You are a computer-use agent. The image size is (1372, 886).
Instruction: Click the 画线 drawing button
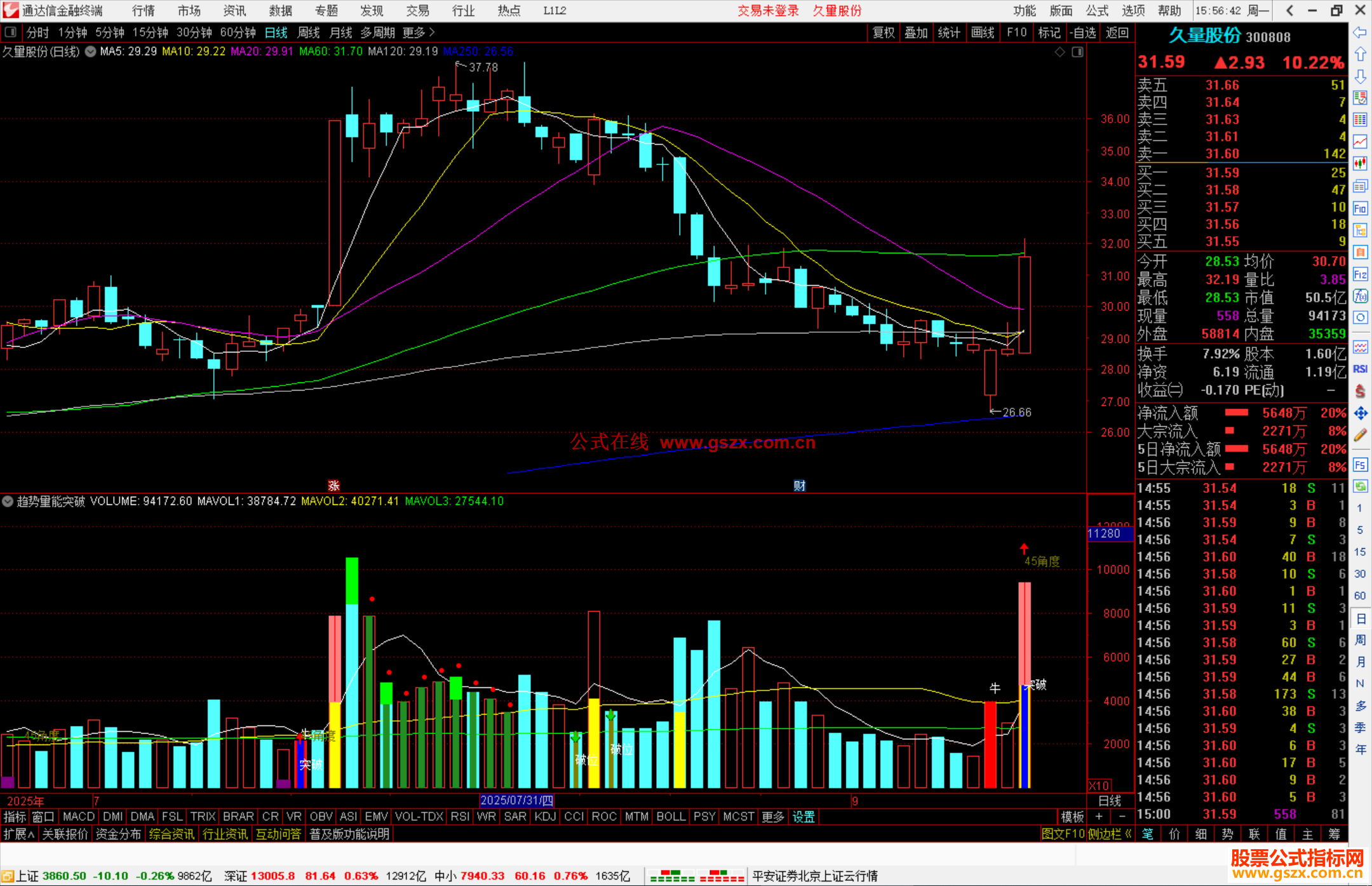(x=983, y=32)
